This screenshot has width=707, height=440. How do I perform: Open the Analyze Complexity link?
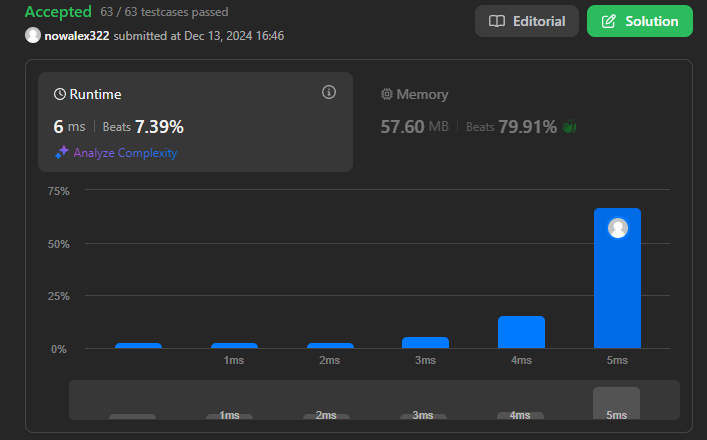tap(125, 153)
